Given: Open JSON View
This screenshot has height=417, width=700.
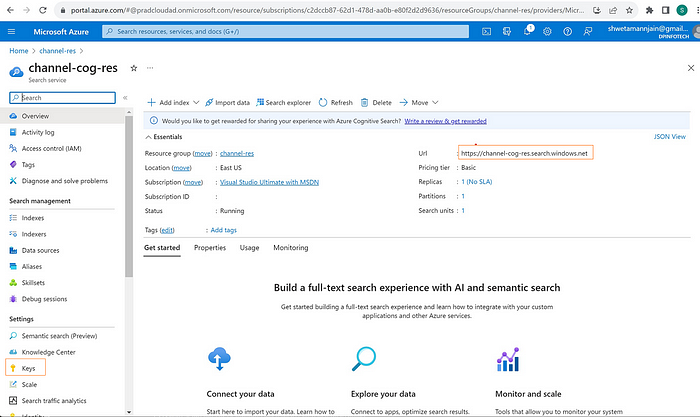Looking at the screenshot, I should click(x=670, y=137).
